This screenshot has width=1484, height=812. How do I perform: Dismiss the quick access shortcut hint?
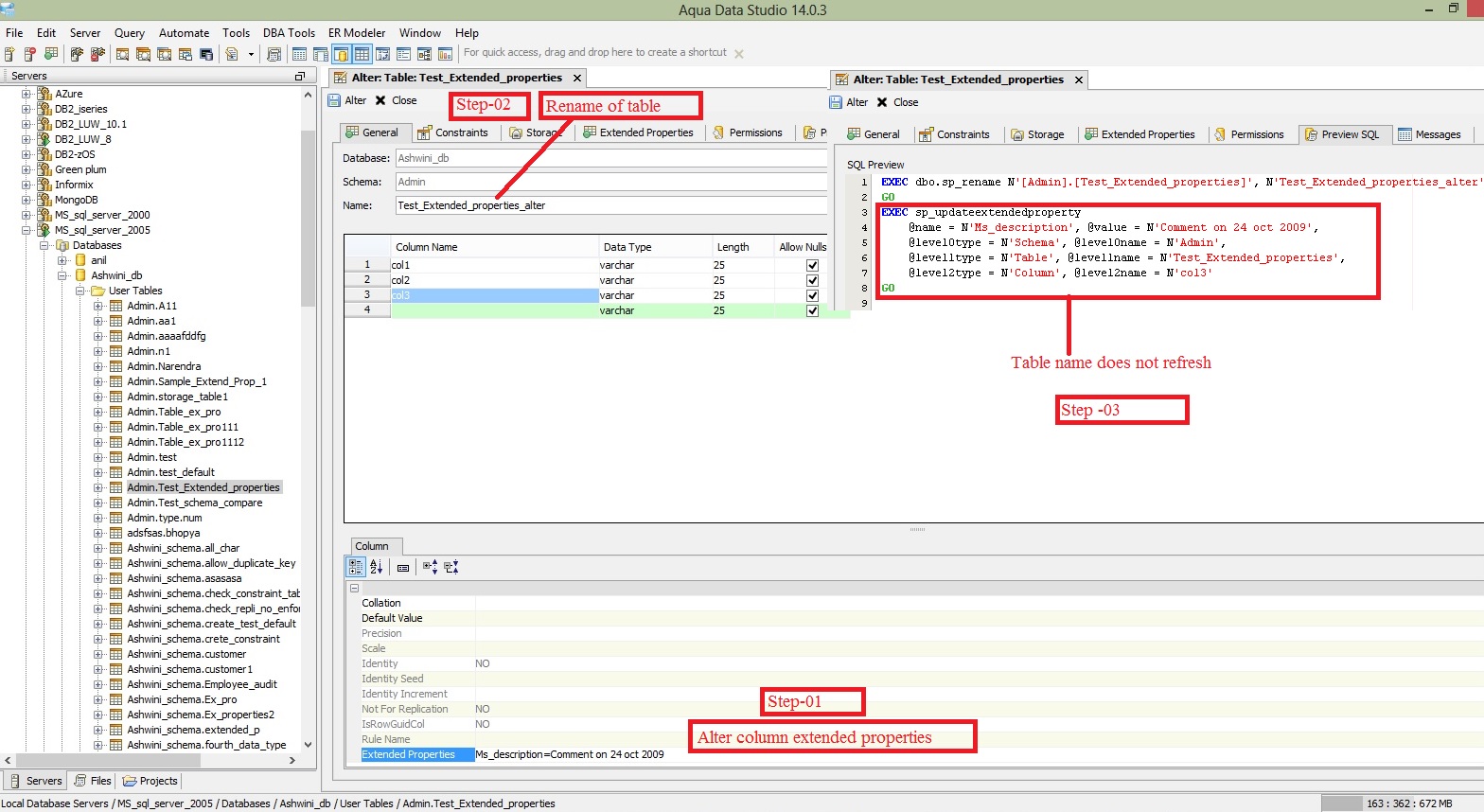coord(739,54)
